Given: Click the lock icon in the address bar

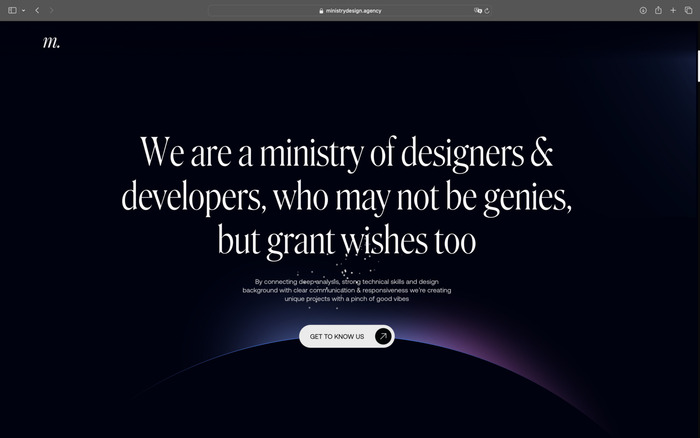Looking at the screenshot, I should click(321, 11).
